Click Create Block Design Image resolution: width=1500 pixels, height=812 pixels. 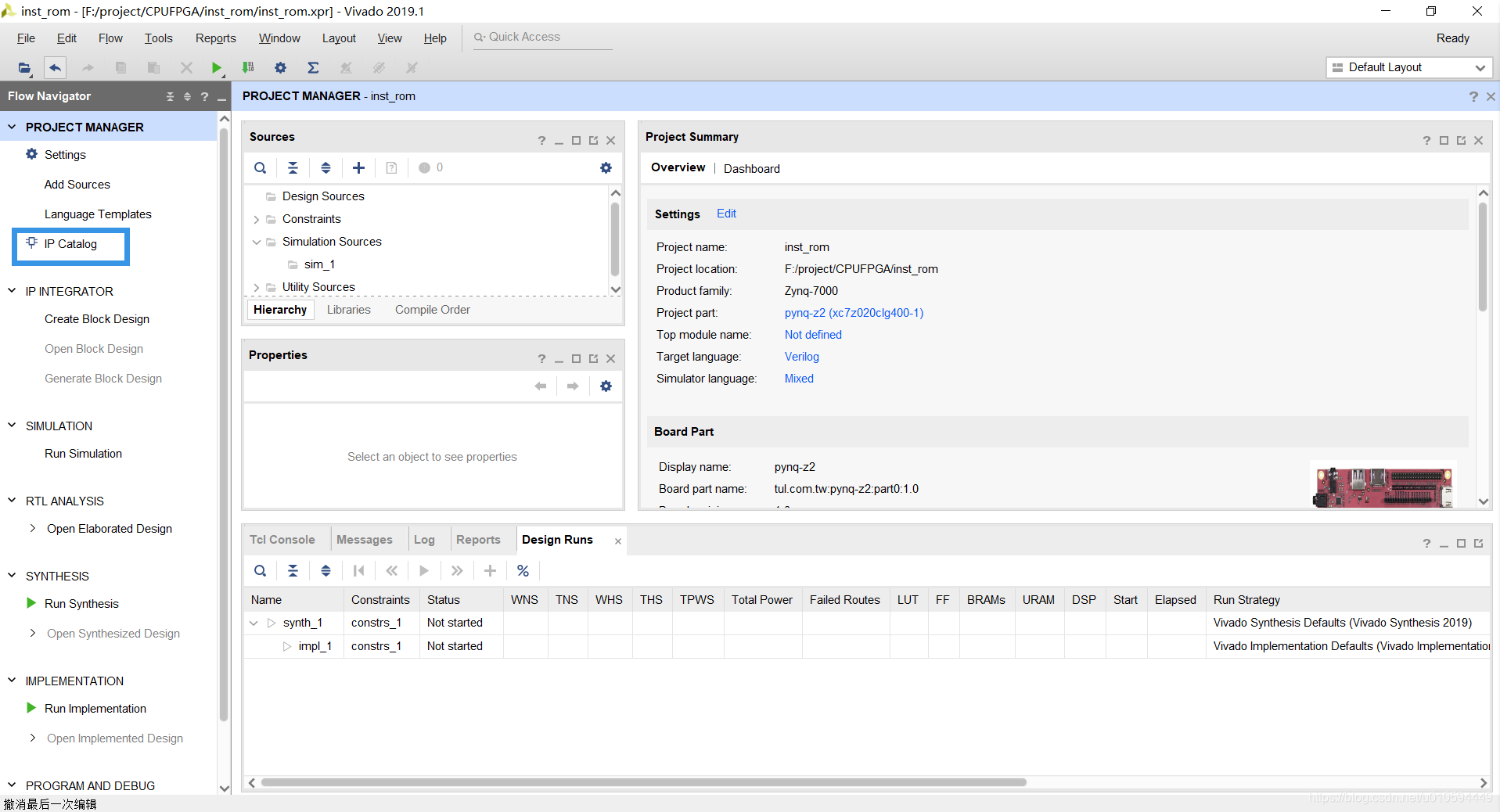pyautogui.click(x=97, y=319)
